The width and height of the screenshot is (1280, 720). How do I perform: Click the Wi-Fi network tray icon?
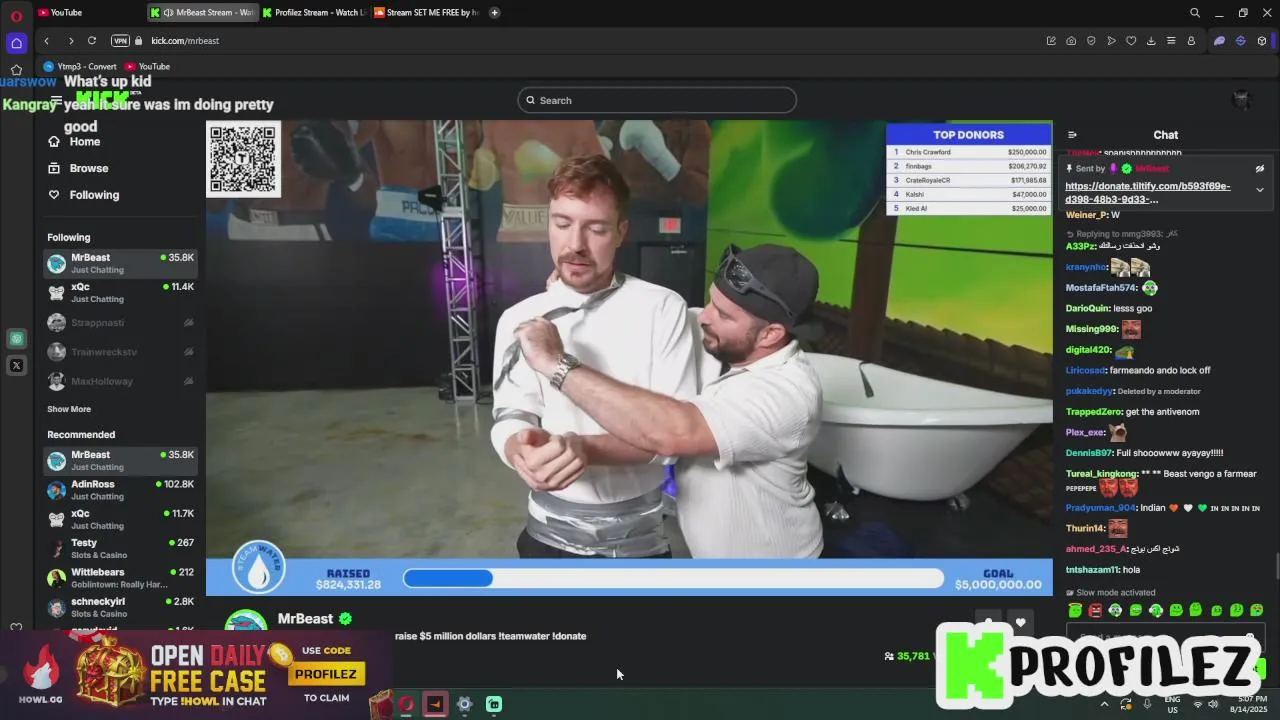click(x=1197, y=704)
